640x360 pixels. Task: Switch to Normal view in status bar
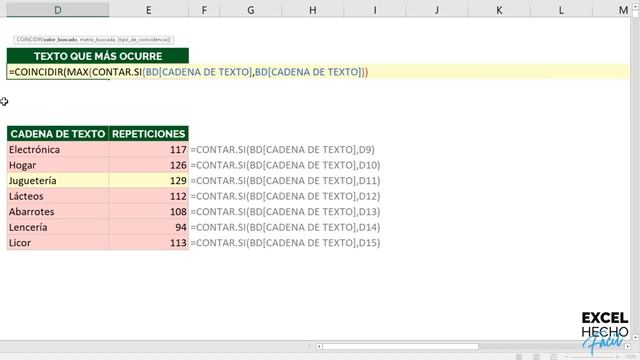(x=519, y=357)
